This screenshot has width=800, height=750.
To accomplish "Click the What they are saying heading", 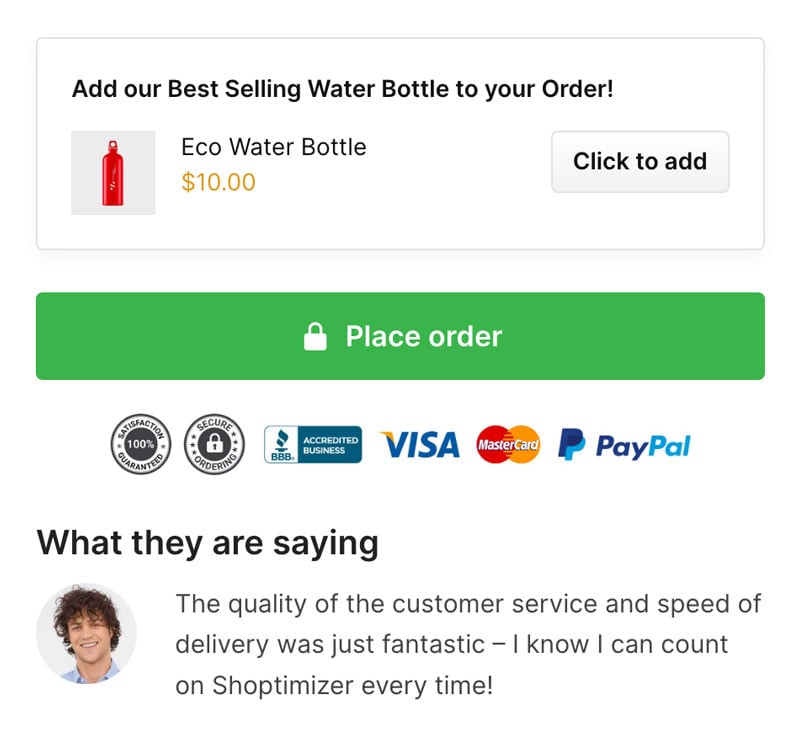I will pyautogui.click(x=208, y=543).
